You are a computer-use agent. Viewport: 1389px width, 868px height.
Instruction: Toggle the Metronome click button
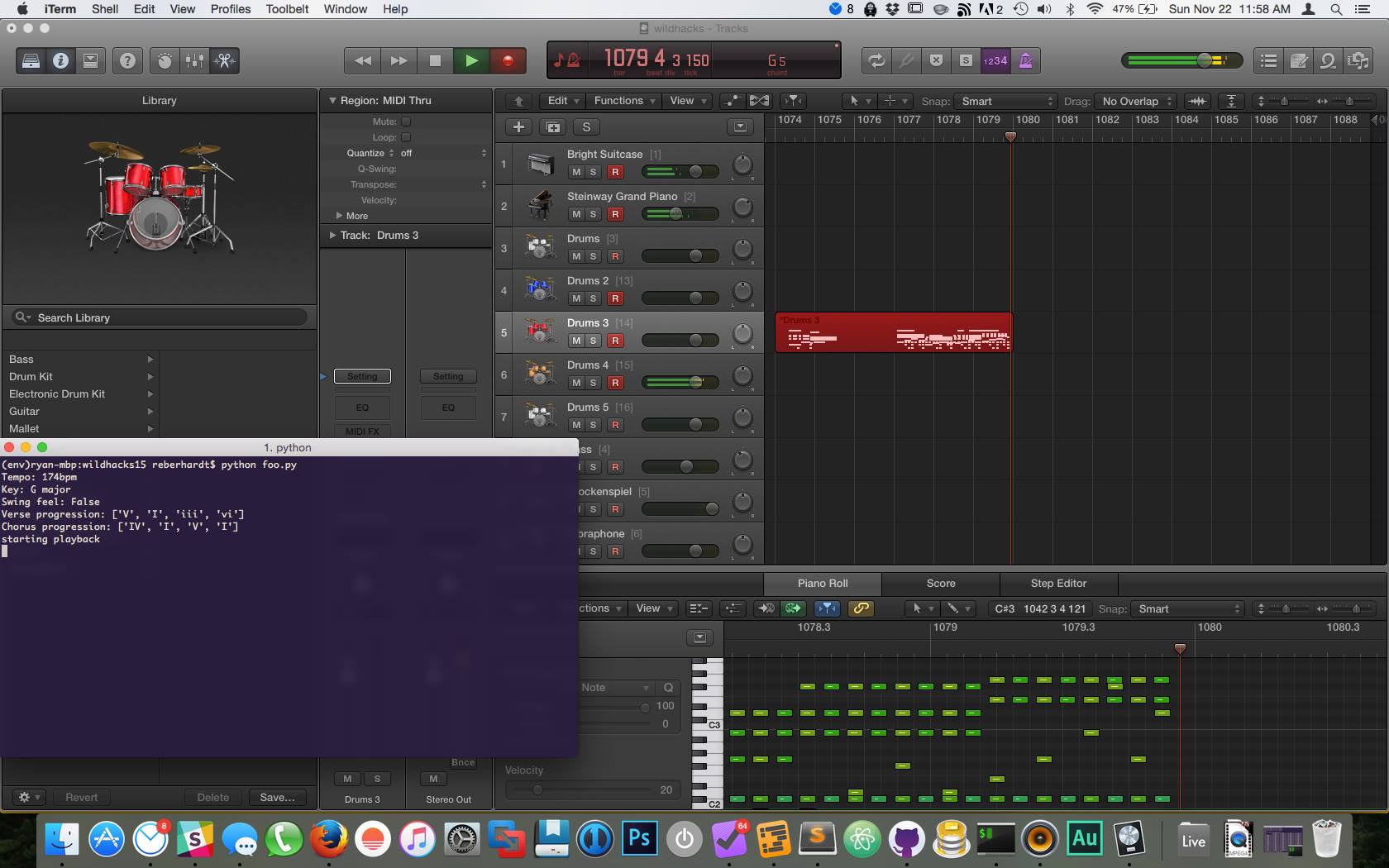pyautogui.click(x=1025, y=60)
